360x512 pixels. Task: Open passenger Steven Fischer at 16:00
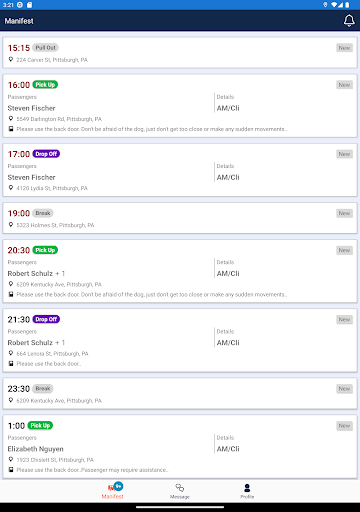click(31, 108)
